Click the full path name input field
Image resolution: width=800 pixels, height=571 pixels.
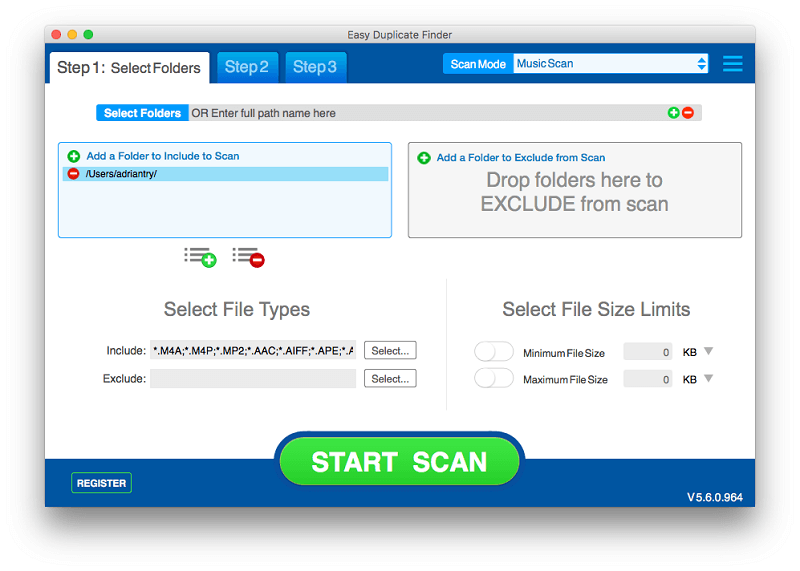[428, 113]
